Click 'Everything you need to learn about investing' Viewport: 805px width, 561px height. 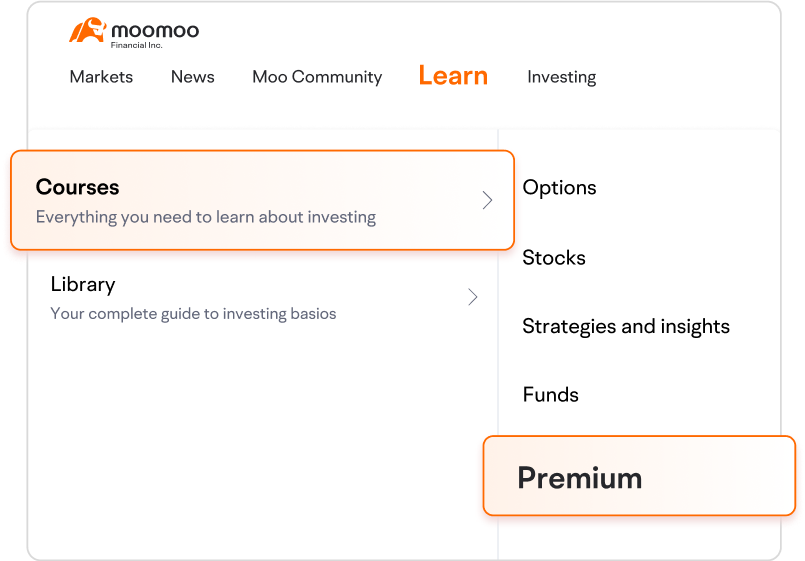tap(206, 217)
